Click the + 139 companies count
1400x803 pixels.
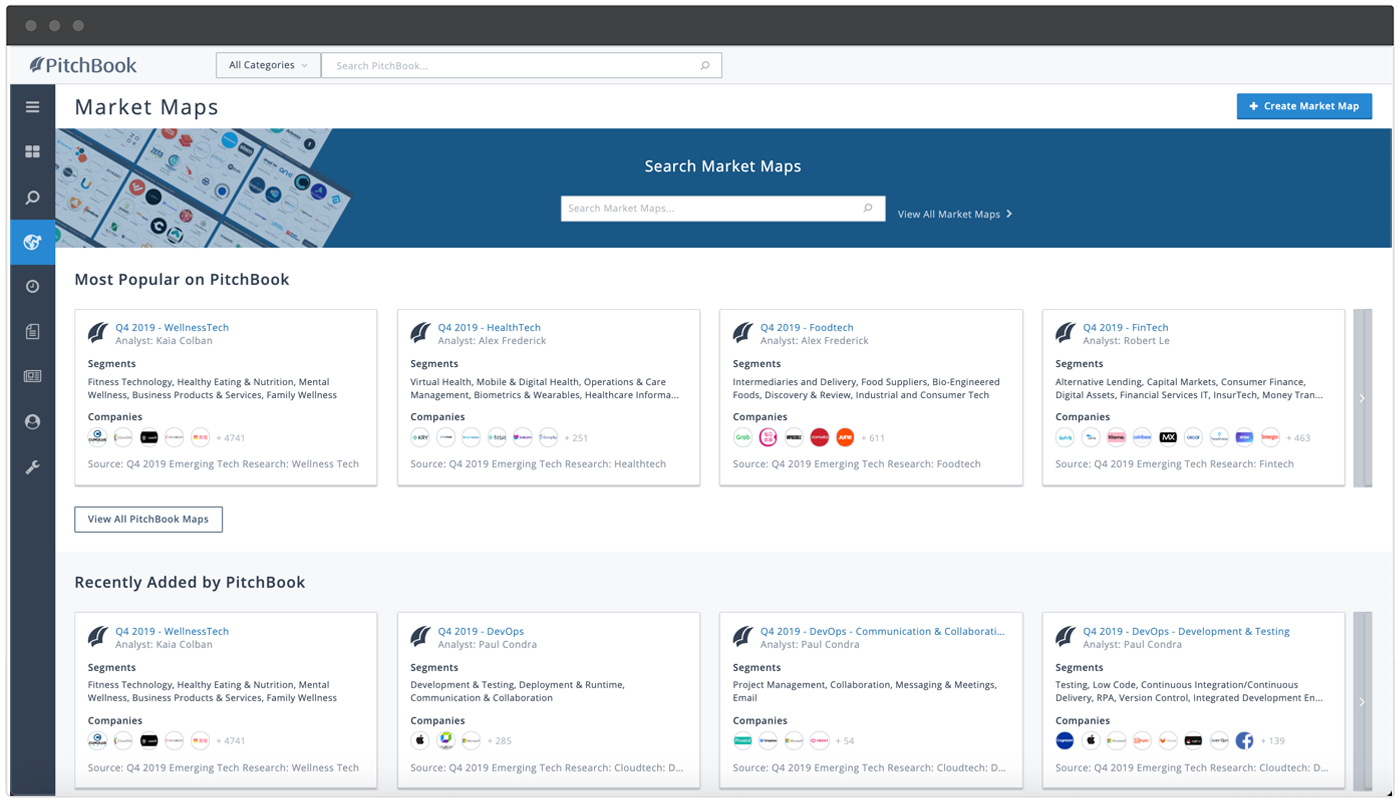(1272, 741)
